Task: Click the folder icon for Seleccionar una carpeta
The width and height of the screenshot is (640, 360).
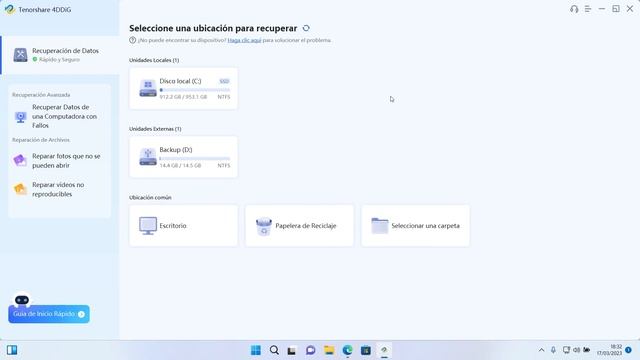Action: 380,226
